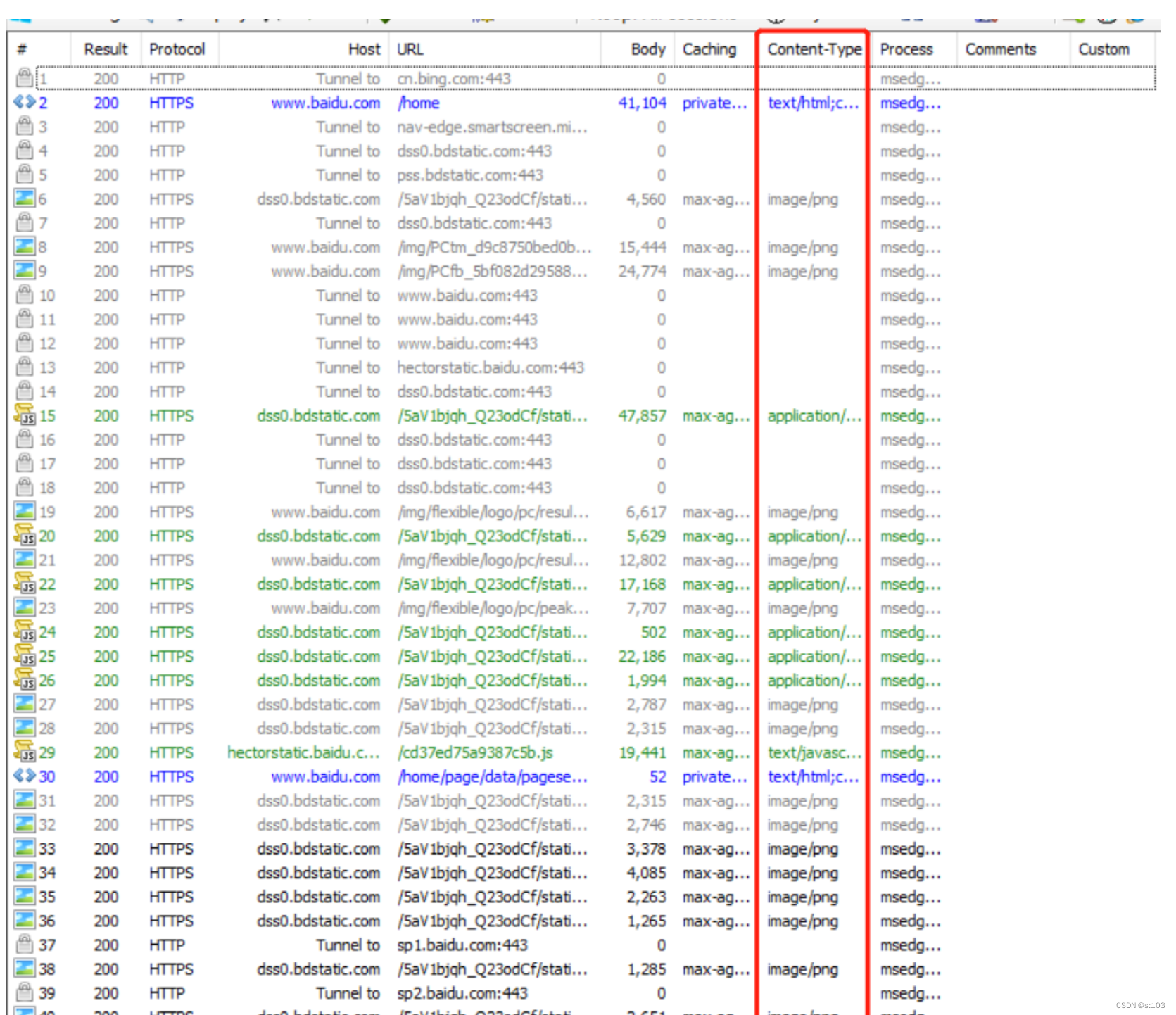Click the Host column header
Viewport: 1176px width, 1015px height.
point(303,49)
